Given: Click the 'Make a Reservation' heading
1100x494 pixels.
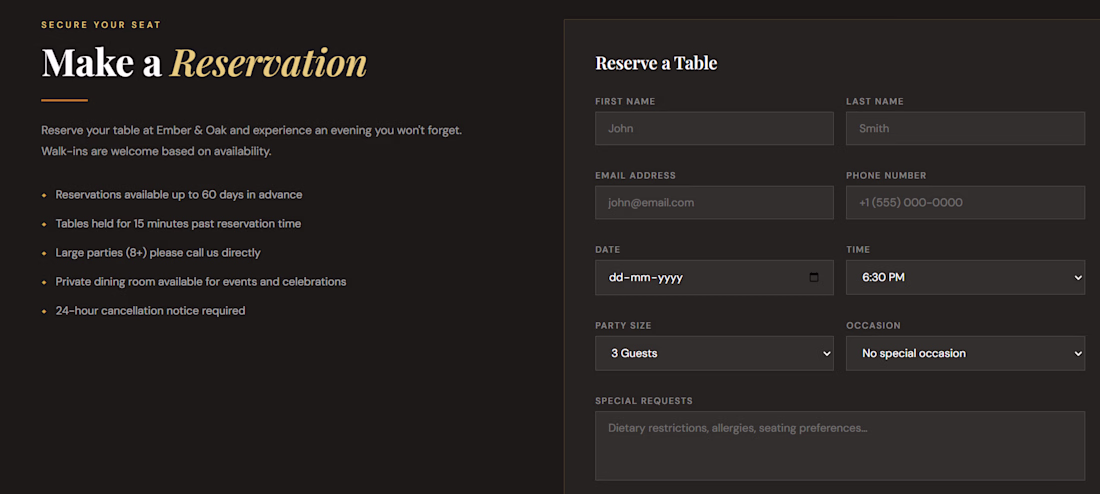Looking at the screenshot, I should tap(204, 62).
